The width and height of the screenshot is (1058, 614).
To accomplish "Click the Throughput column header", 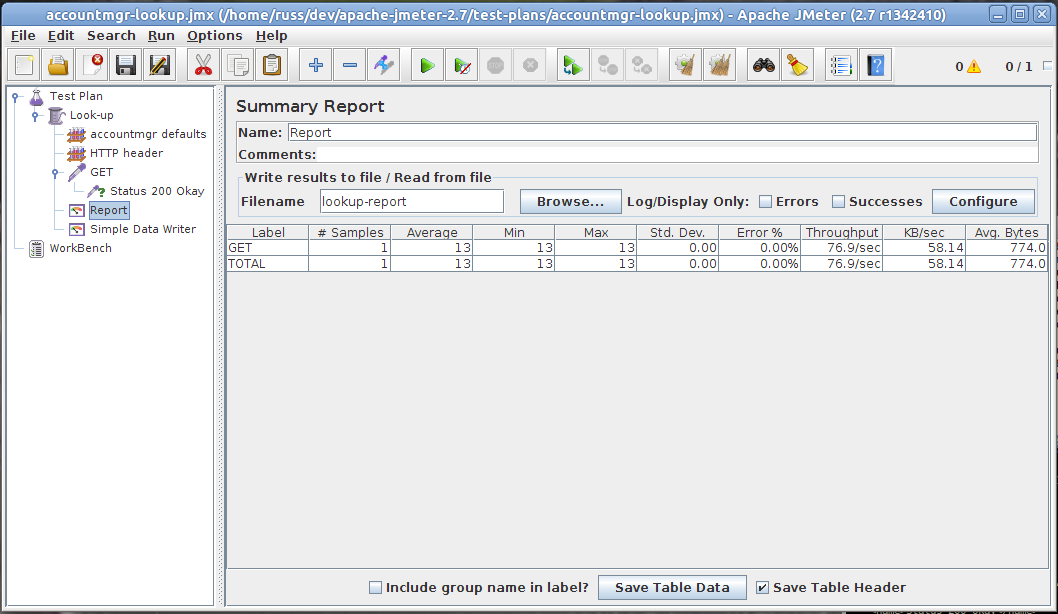I will [842, 232].
